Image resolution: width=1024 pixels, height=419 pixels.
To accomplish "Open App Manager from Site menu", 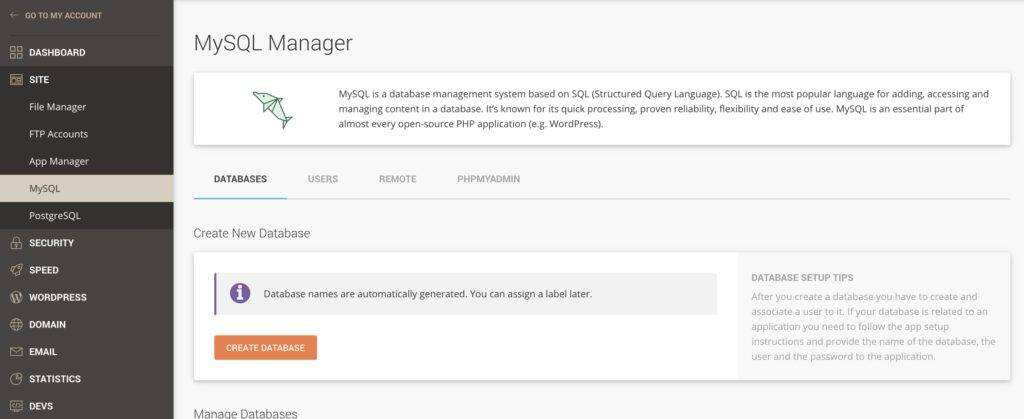I will 59,161.
